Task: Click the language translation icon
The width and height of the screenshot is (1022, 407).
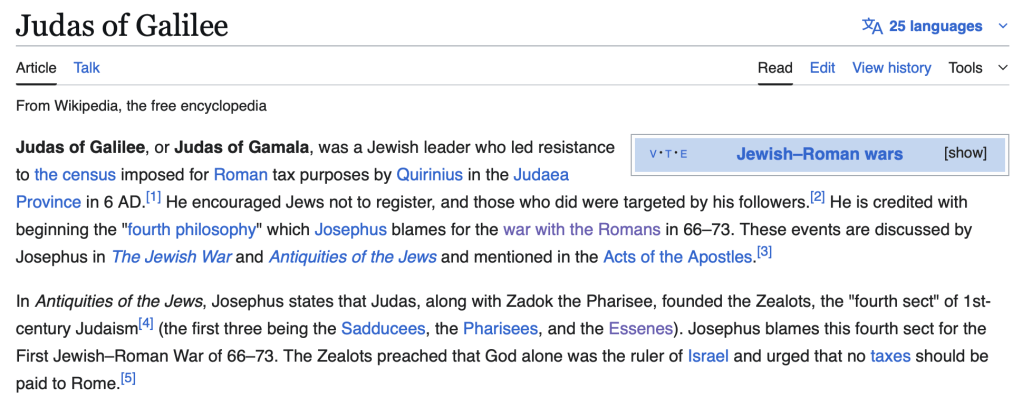Action: coord(872,26)
